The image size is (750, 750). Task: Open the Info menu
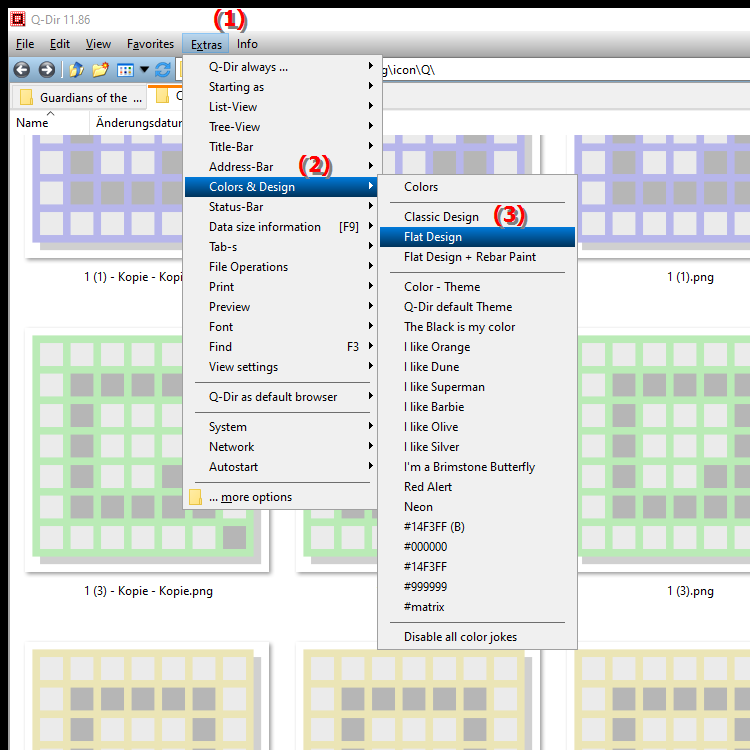click(x=247, y=44)
